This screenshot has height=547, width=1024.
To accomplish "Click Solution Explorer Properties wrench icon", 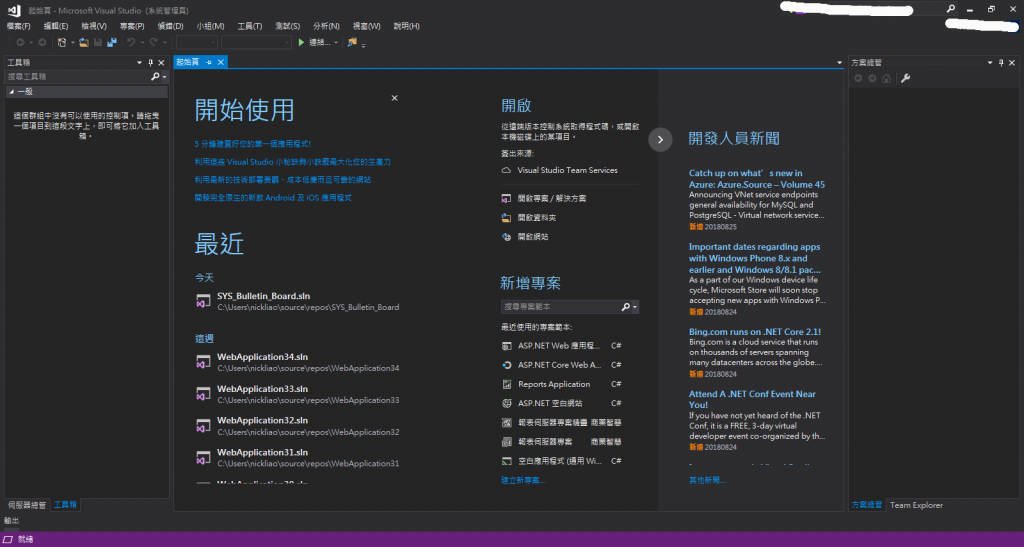I will coord(905,78).
